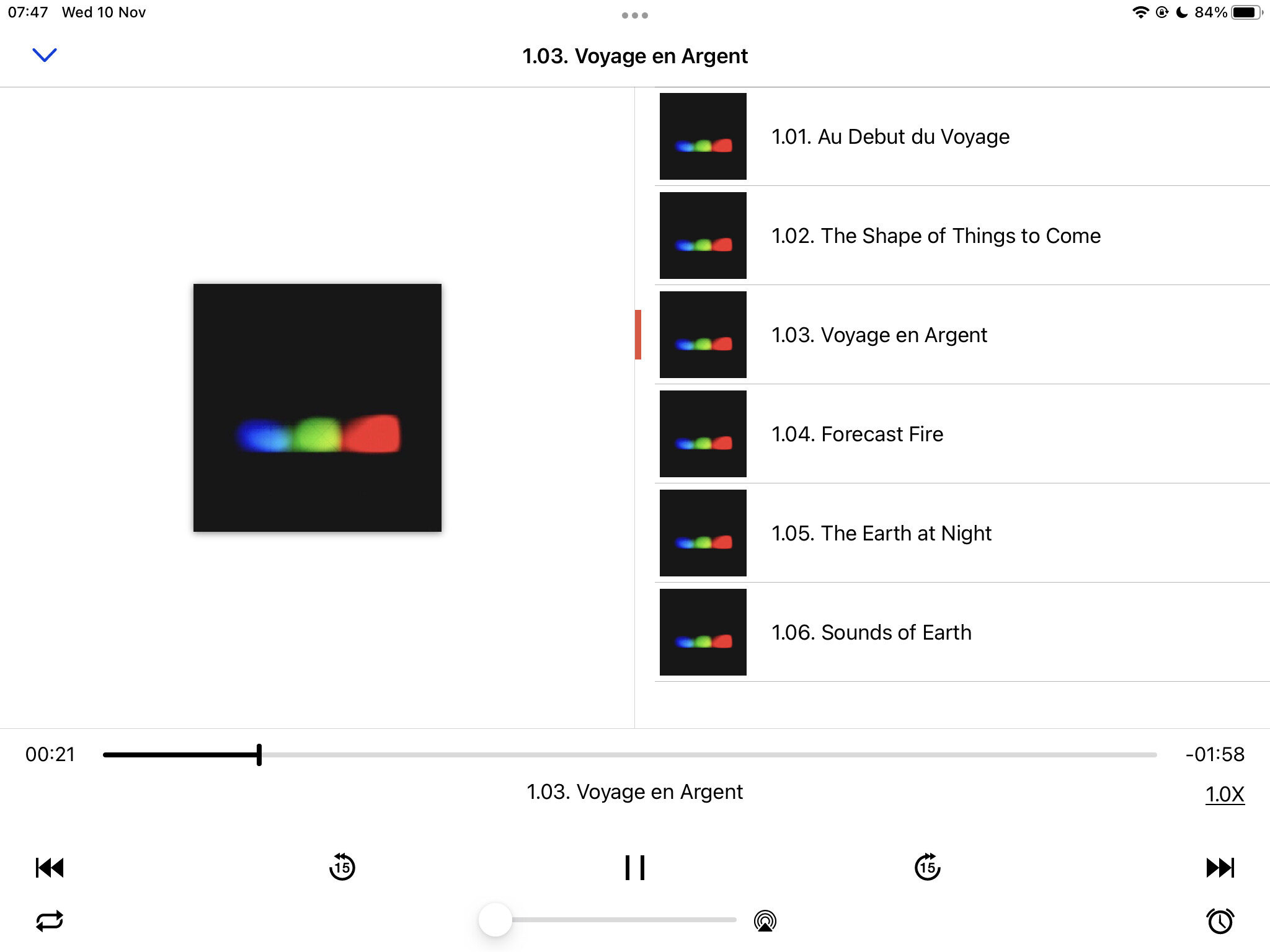Screen dimensions: 1270x952
Task: Seek along the track progress bar
Action: pyautogui.click(x=630, y=755)
